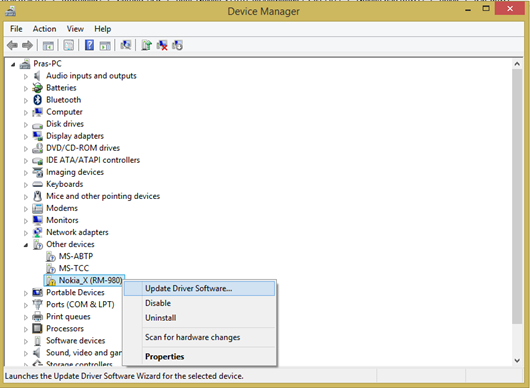This screenshot has height=388, width=530.
Task: Choose Update Driver Software from context menu
Action: (x=199, y=288)
